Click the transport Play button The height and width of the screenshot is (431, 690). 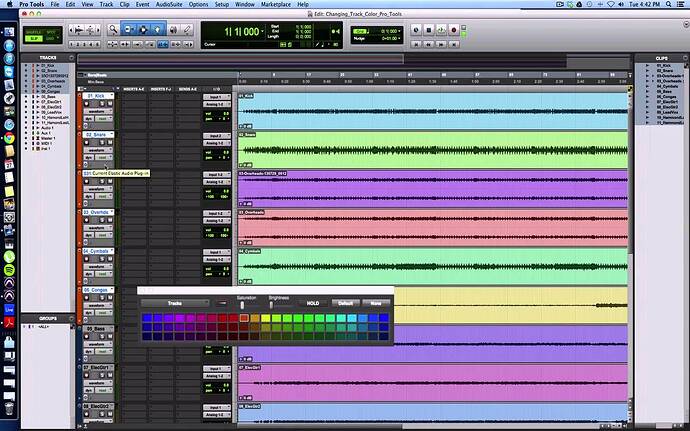pos(441,30)
